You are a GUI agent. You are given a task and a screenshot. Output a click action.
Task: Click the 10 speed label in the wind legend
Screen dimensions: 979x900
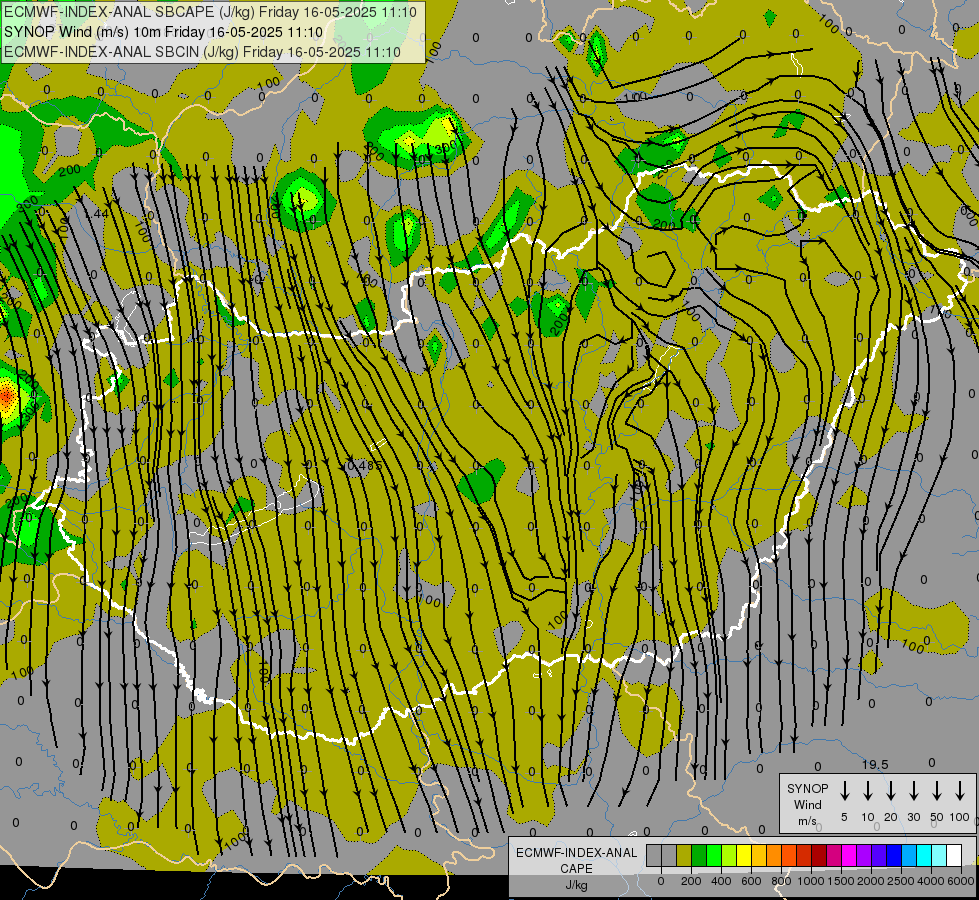coord(867,817)
